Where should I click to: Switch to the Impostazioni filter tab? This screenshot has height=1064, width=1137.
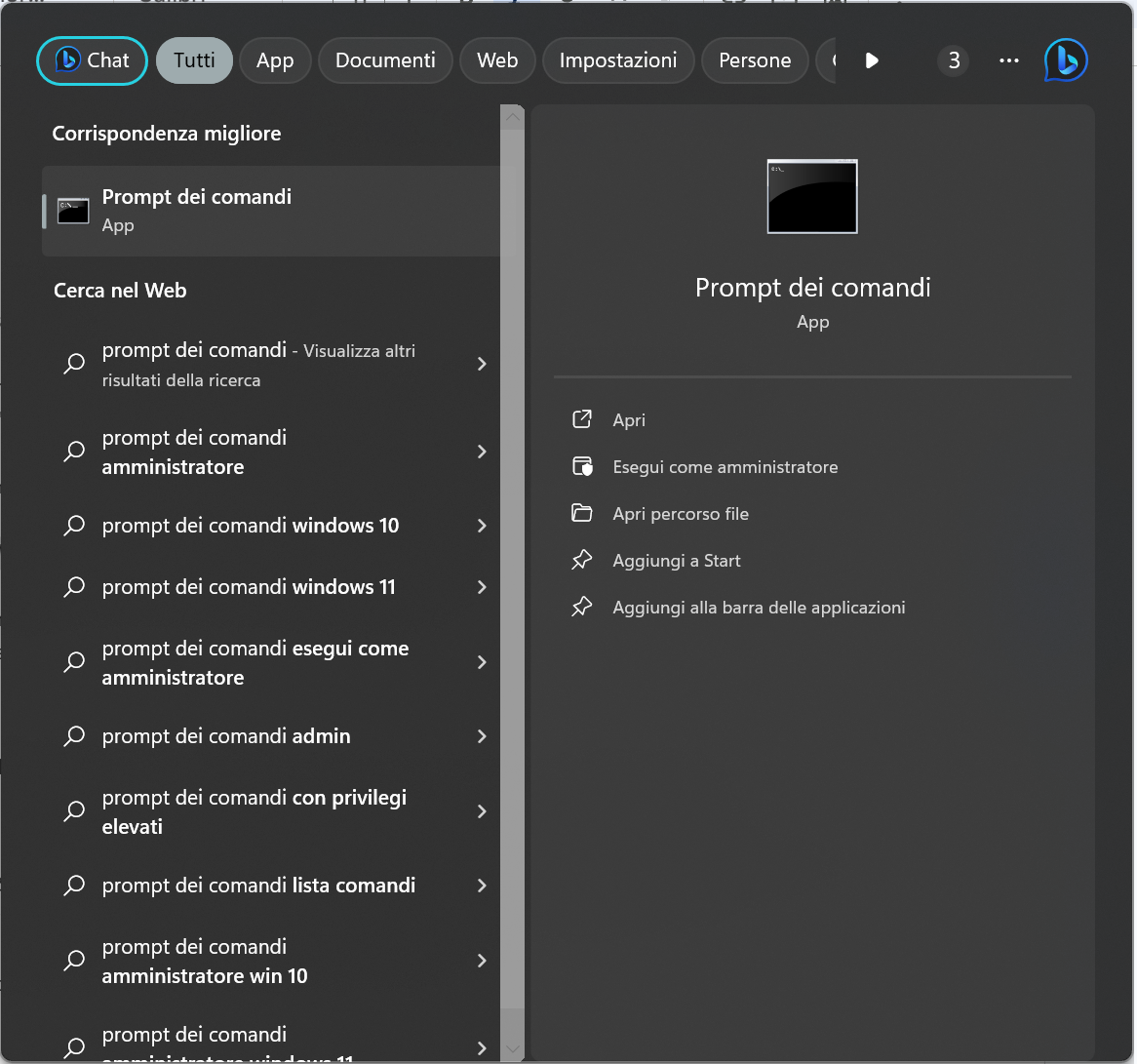point(617,59)
